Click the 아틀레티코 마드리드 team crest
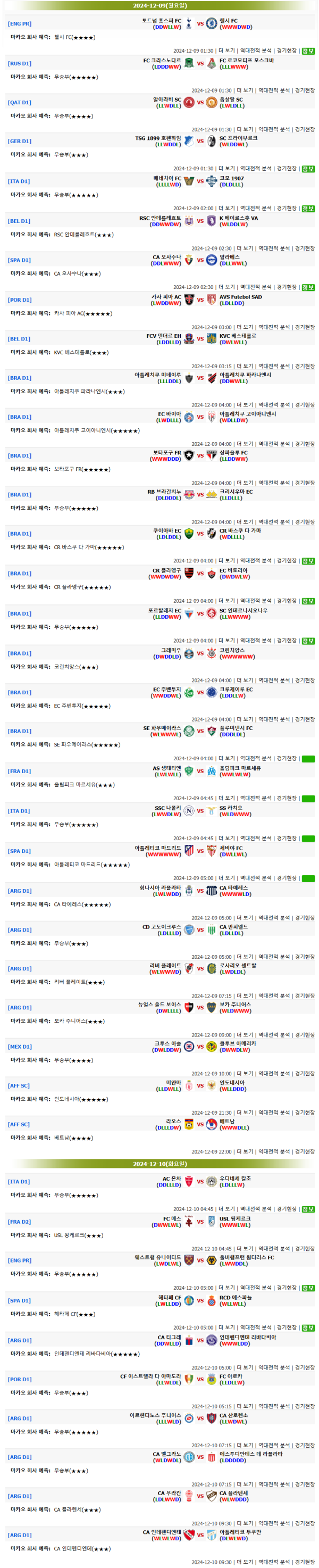This screenshot has width=319, height=1568. (x=189, y=851)
